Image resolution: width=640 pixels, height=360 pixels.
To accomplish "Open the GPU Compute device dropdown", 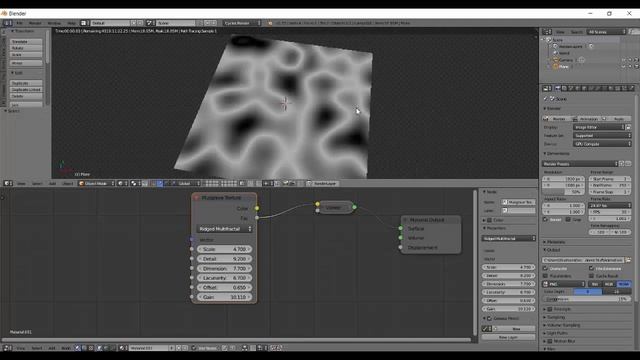I will point(602,144).
